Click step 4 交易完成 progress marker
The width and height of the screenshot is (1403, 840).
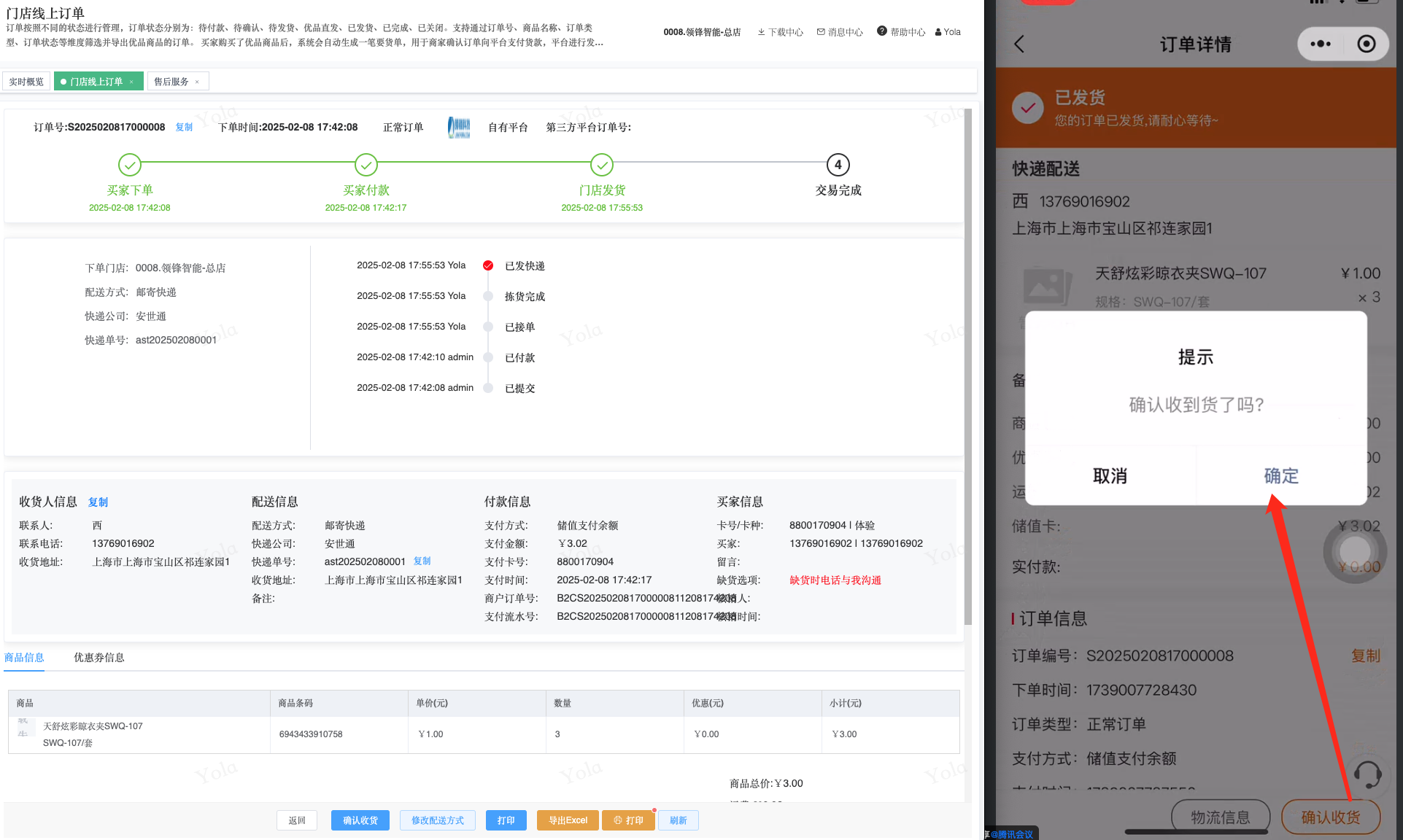(x=838, y=165)
